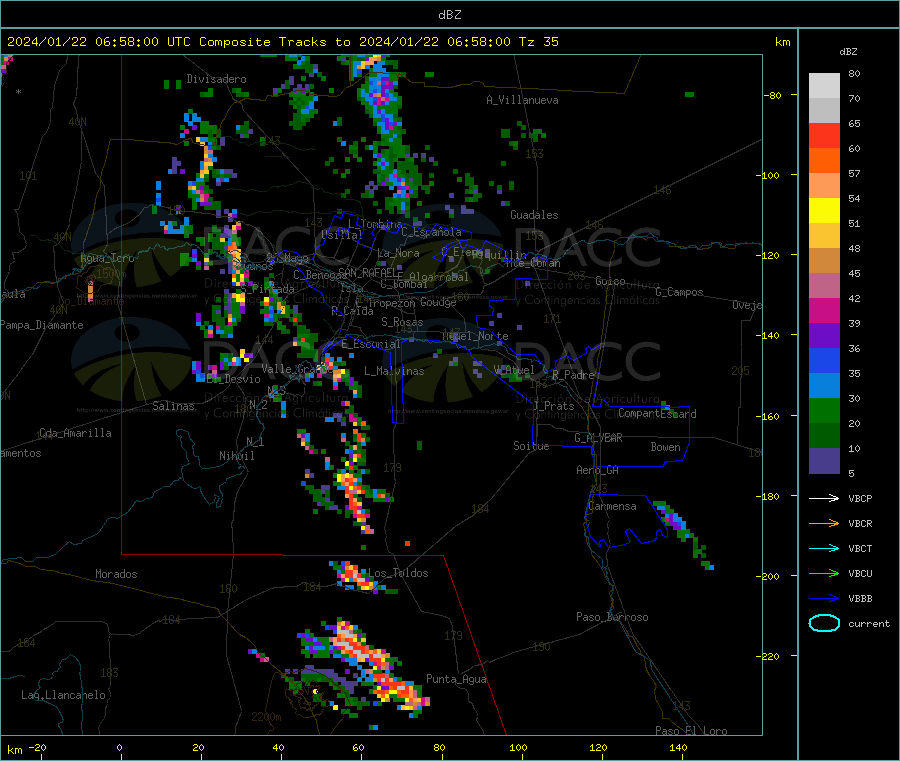The width and height of the screenshot is (900, 761).
Task: Click the Punta_Agua map label
Action: coord(456,679)
